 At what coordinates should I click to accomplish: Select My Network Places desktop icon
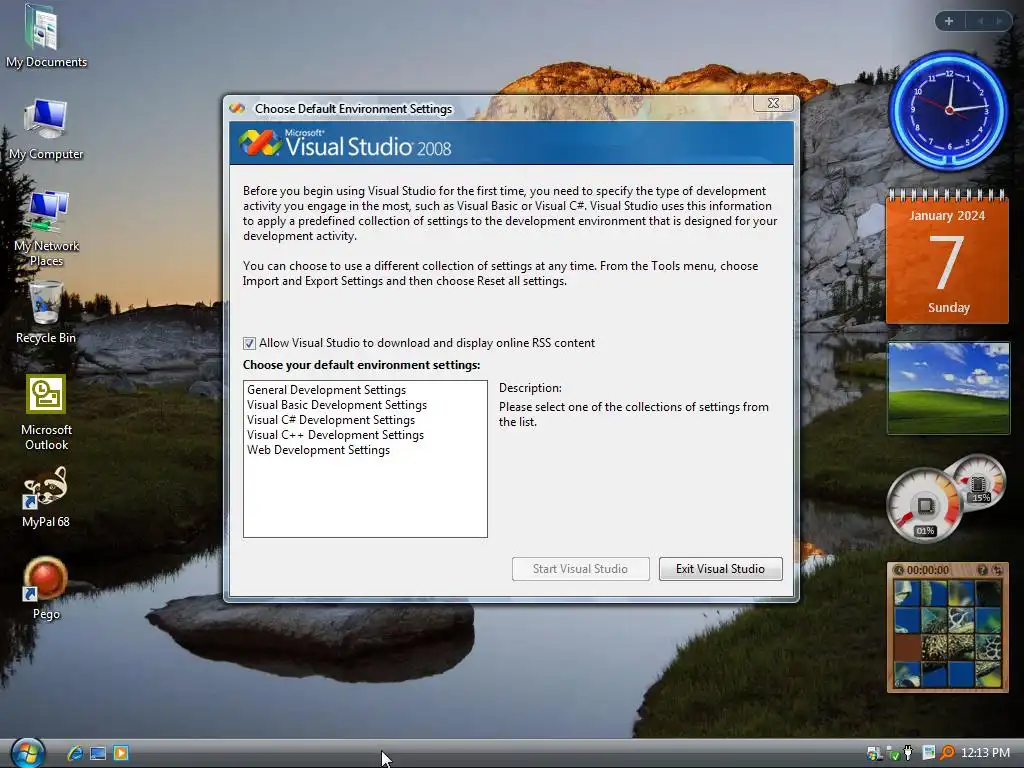[x=46, y=227]
